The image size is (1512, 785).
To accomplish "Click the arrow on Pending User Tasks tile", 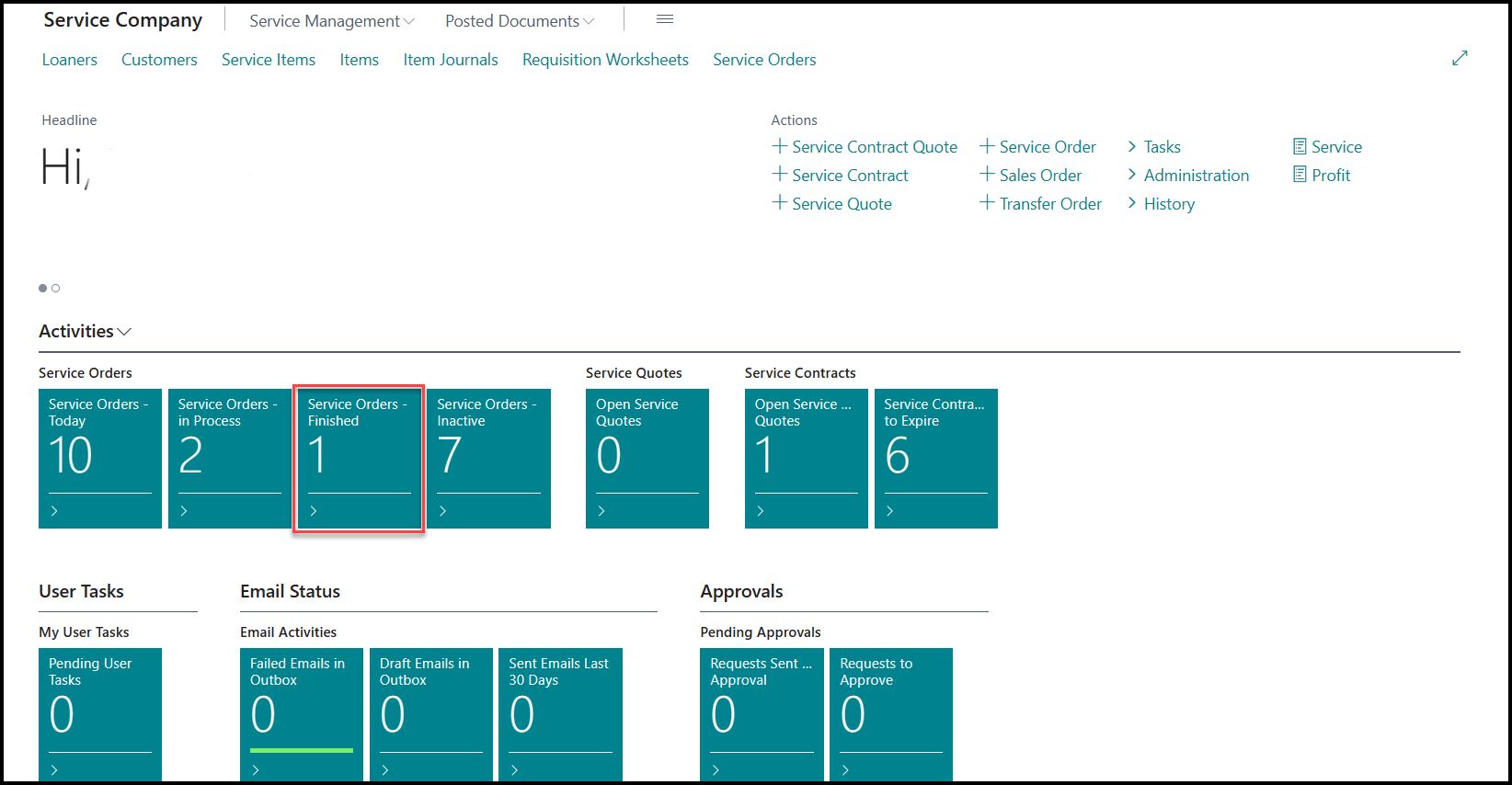I will (54, 770).
